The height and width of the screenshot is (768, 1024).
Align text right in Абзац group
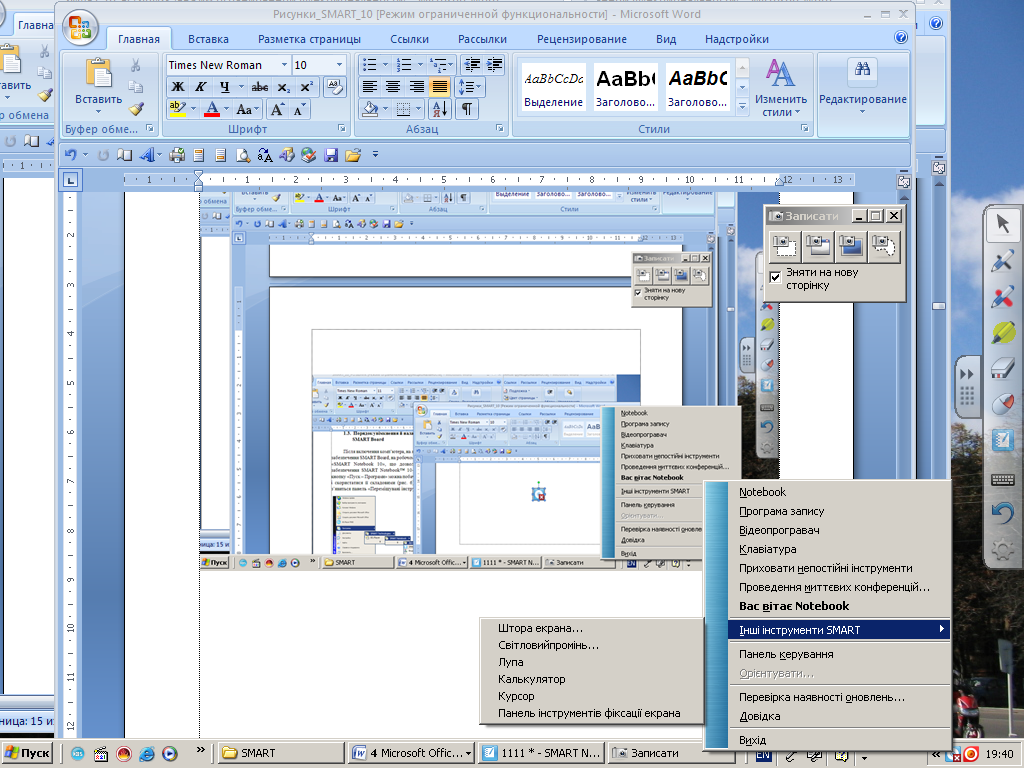tap(416, 87)
